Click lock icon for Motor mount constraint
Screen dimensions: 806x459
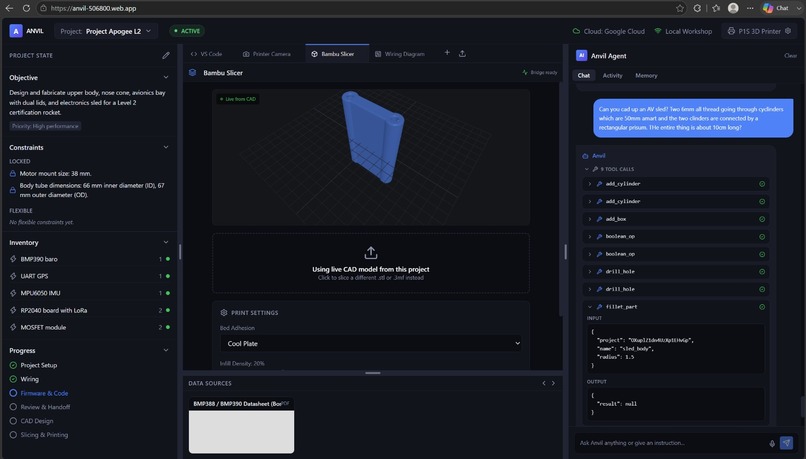(x=13, y=174)
